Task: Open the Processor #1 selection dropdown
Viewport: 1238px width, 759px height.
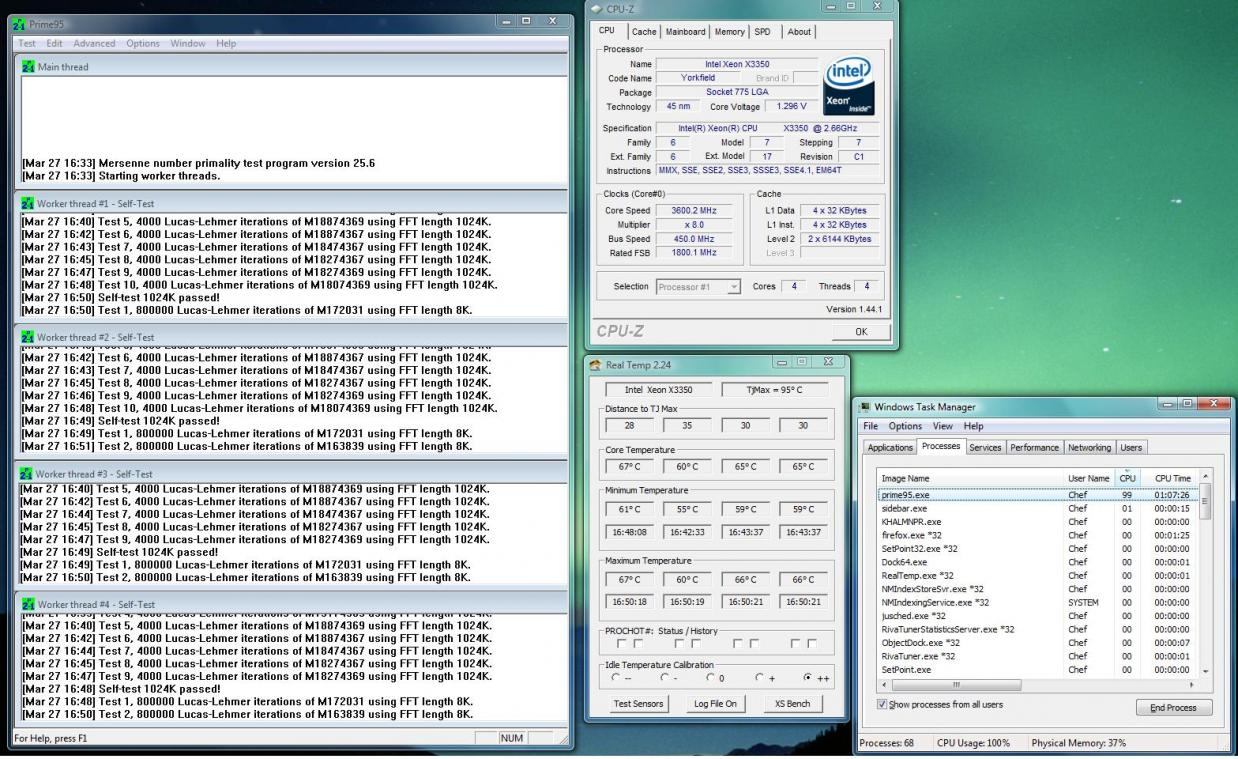Action: pos(698,287)
